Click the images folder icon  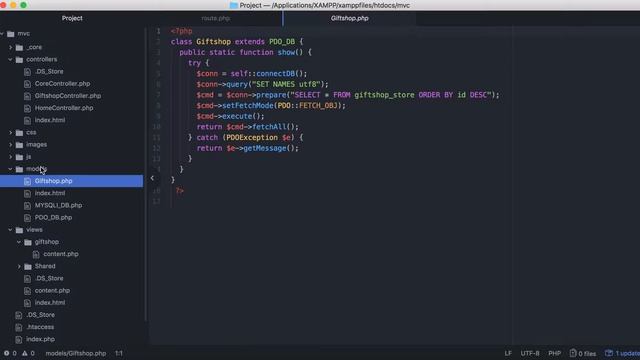pyautogui.click(x=19, y=144)
